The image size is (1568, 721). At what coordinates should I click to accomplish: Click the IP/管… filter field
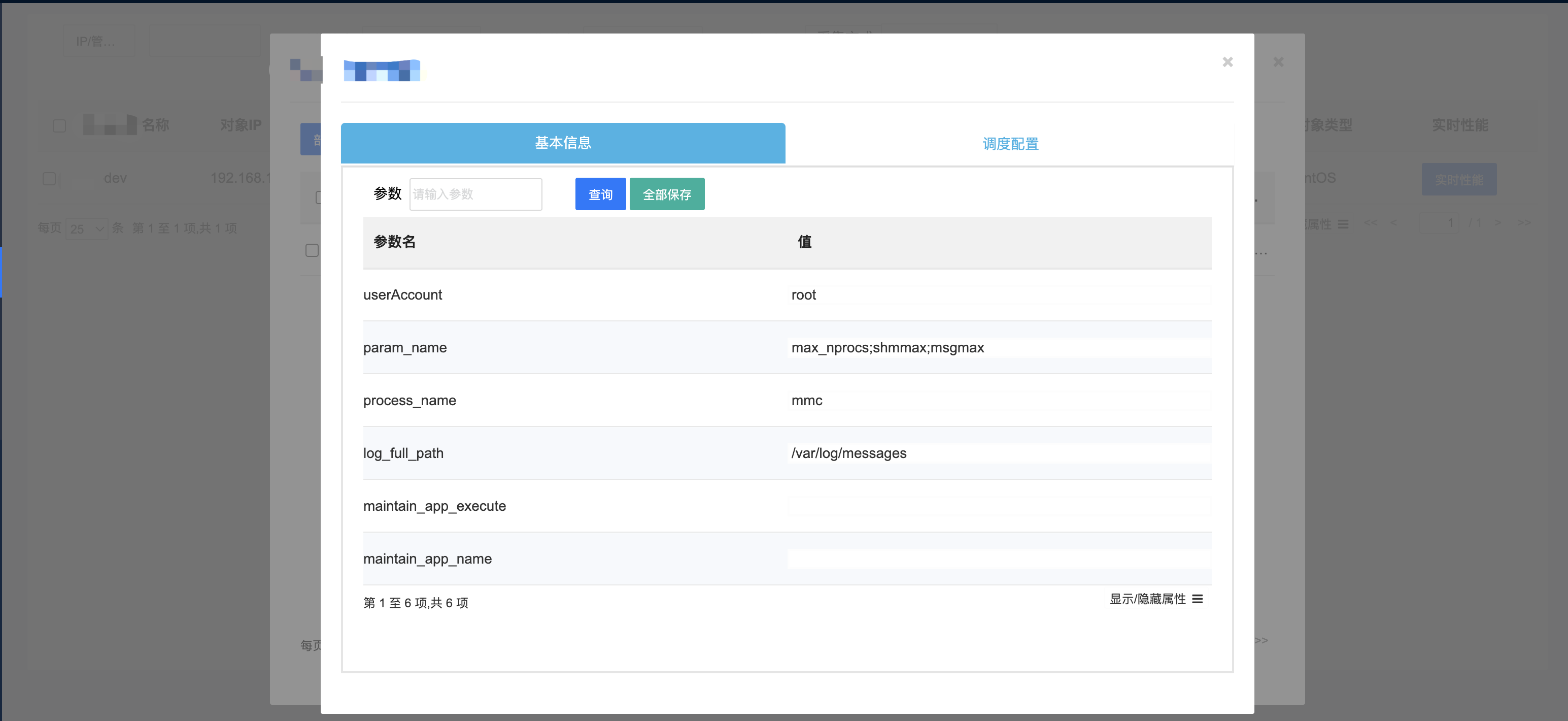click(x=98, y=41)
